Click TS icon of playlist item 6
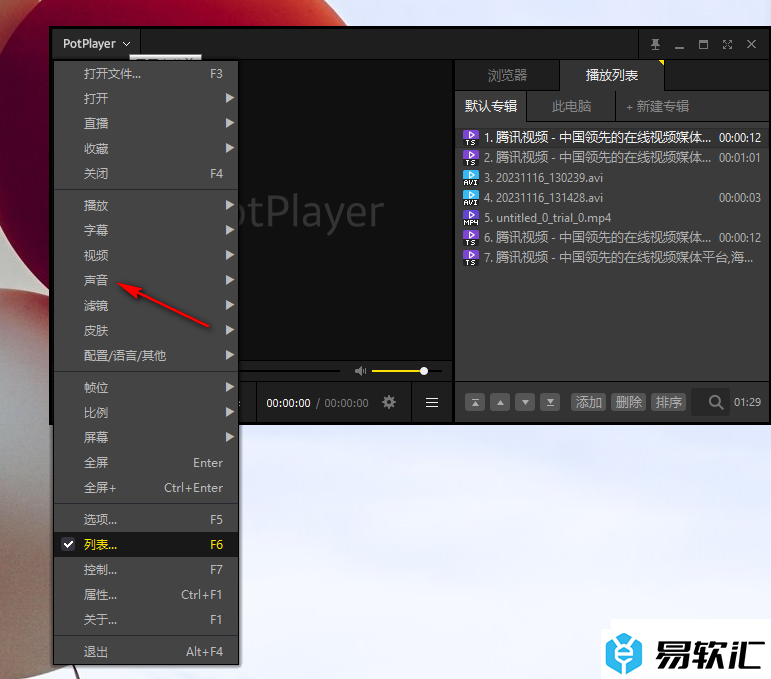The width and height of the screenshot is (771, 679). (x=471, y=238)
